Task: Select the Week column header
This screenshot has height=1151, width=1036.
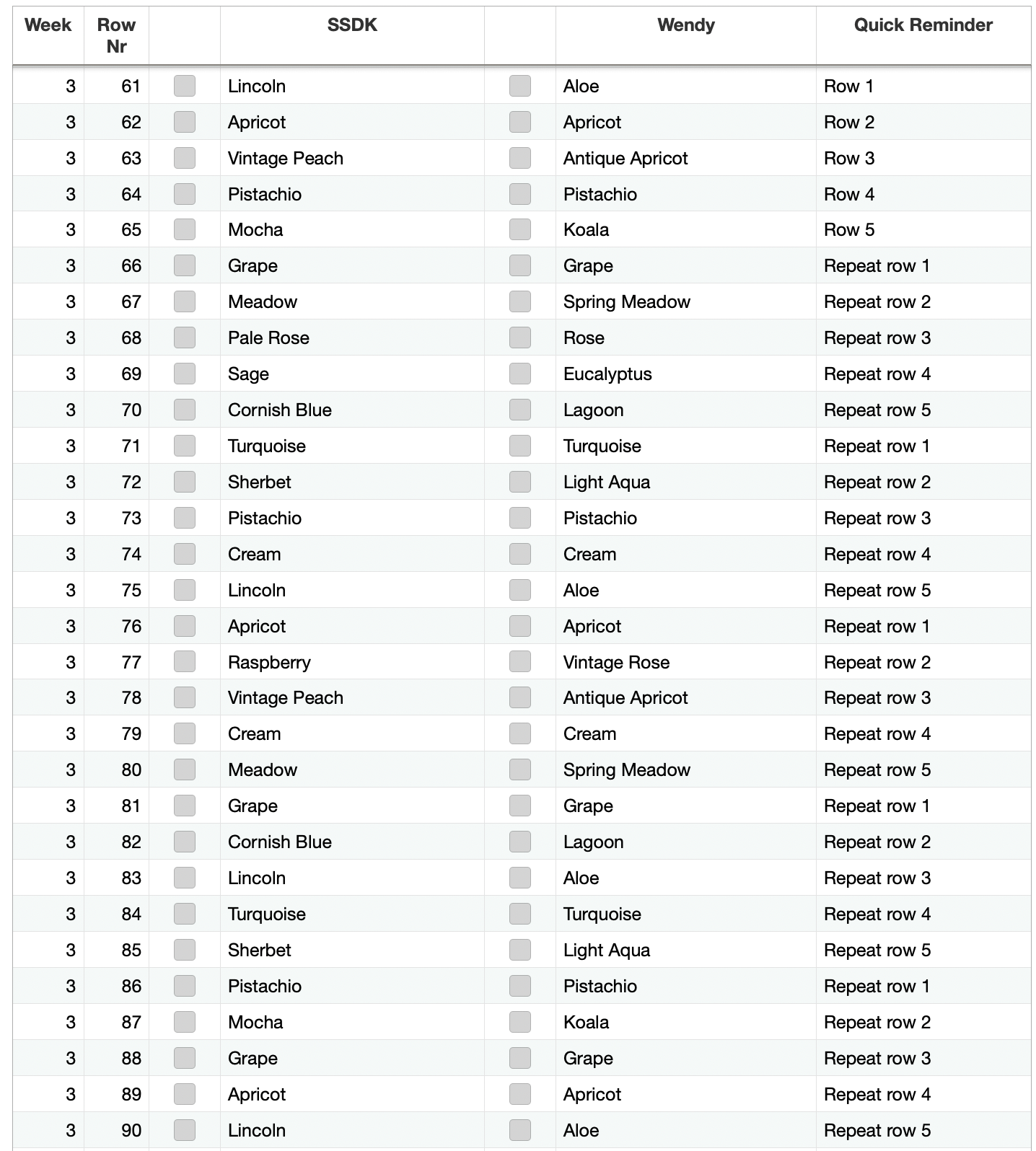Action: pos(48,25)
